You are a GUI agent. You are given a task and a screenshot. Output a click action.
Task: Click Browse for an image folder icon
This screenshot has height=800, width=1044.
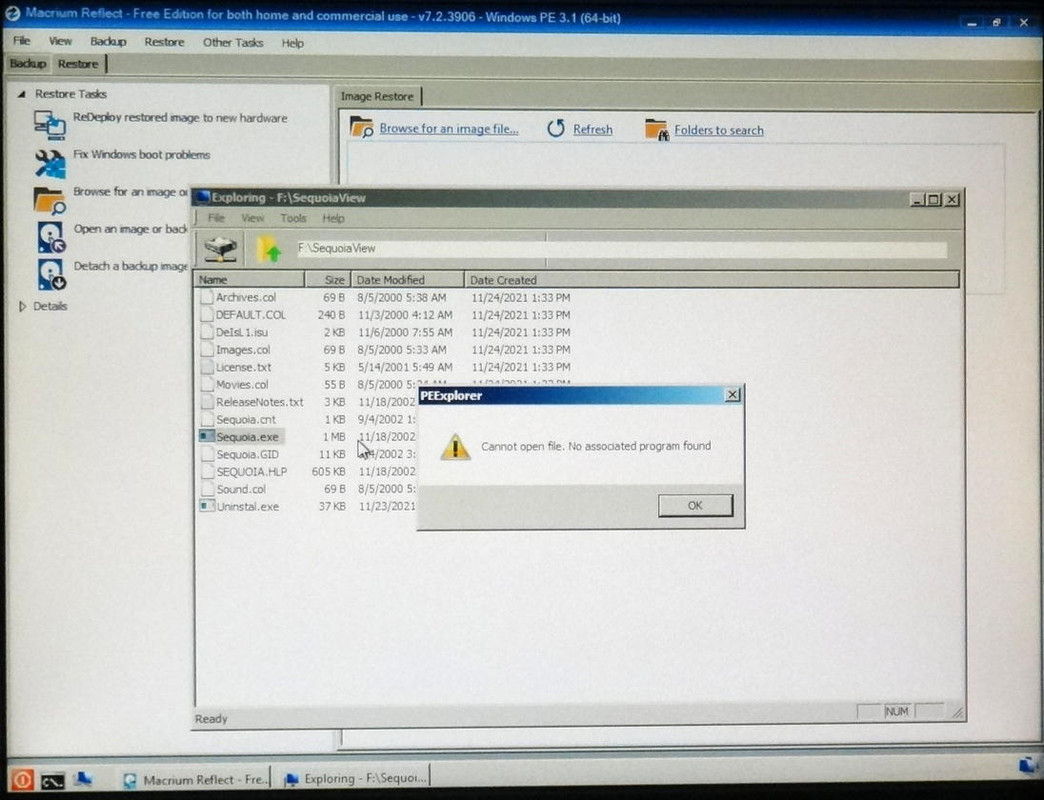[x=50, y=200]
